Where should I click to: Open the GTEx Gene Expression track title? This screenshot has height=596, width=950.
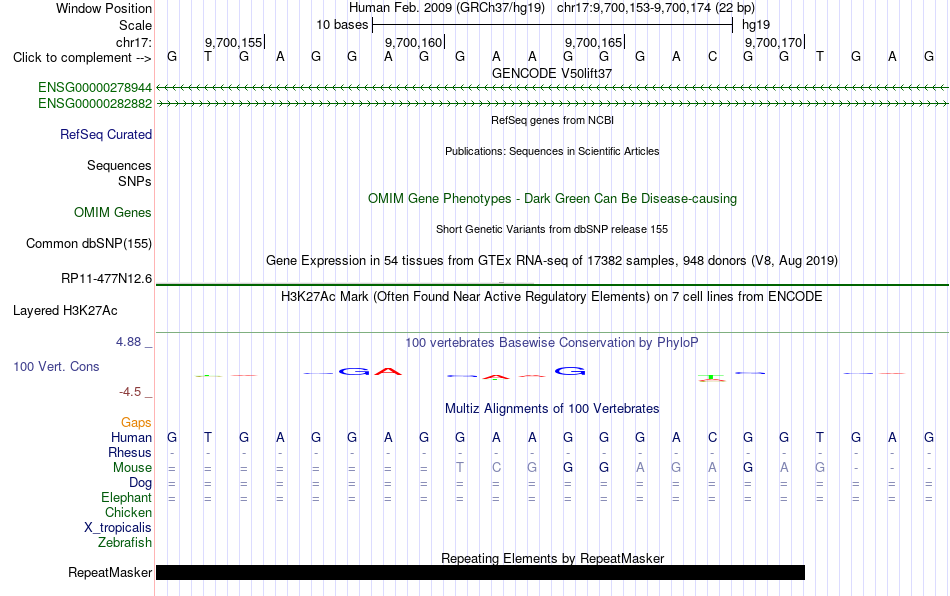pyautogui.click(x=552, y=260)
